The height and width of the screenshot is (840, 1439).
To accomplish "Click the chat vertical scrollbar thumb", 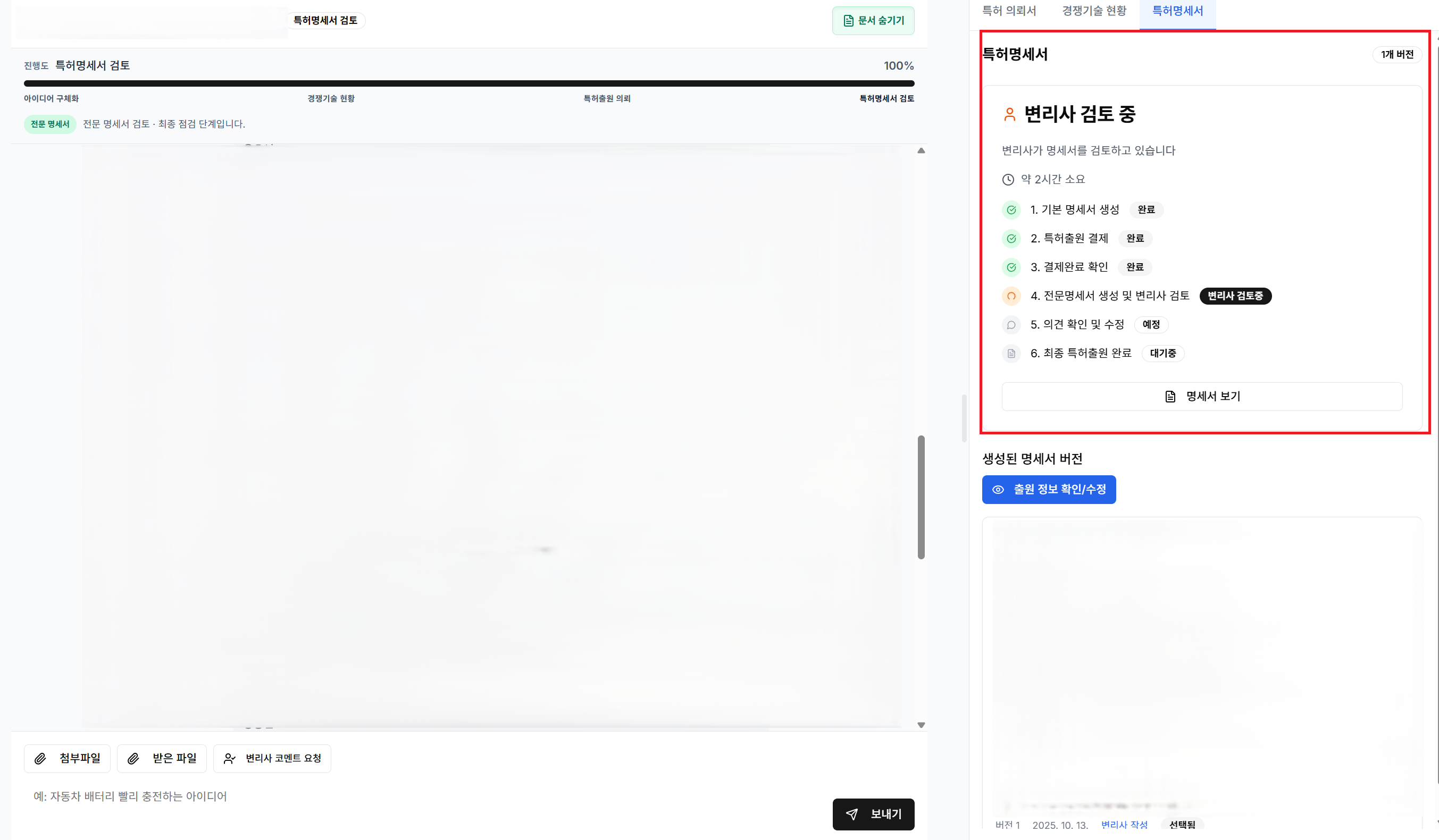I will [921, 497].
